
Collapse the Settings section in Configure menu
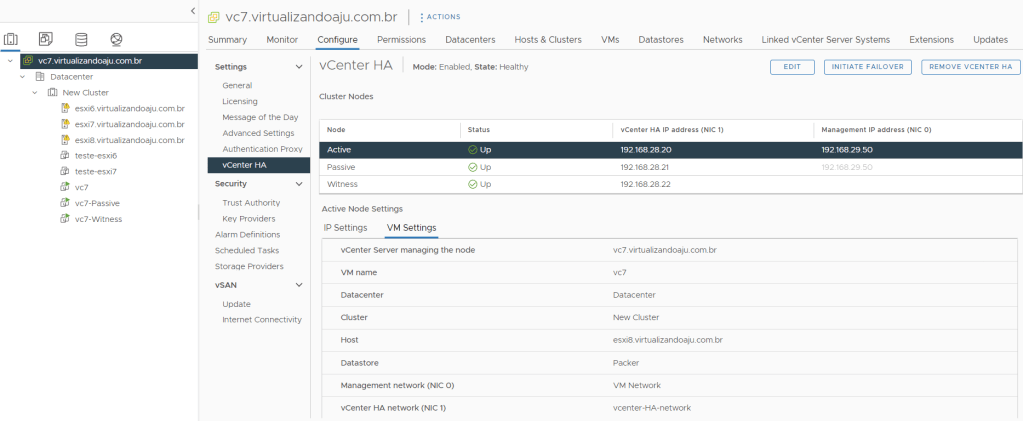click(298, 66)
